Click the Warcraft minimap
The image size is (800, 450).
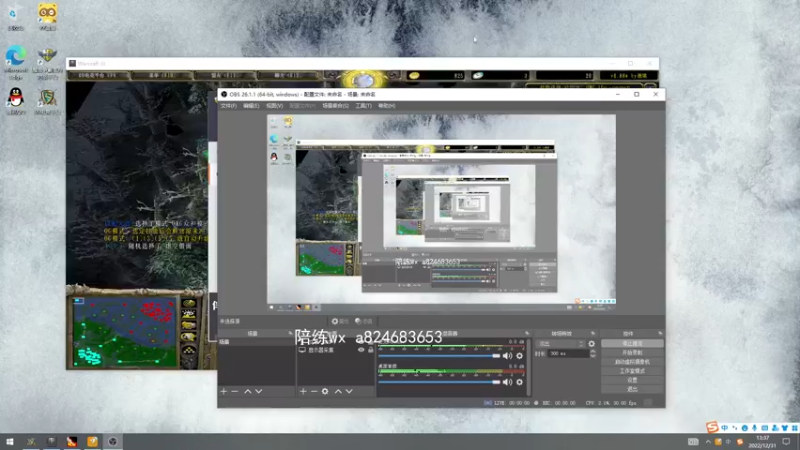pos(124,332)
